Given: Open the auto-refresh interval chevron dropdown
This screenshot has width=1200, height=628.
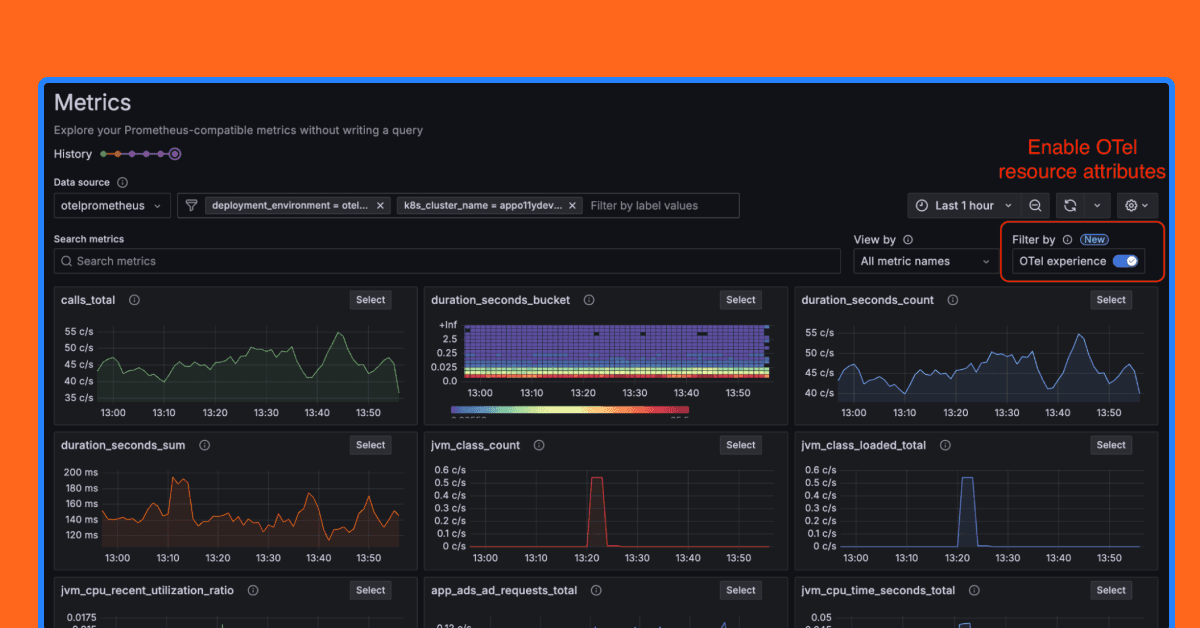Looking at the screenshot, I should pos(1097,205).
